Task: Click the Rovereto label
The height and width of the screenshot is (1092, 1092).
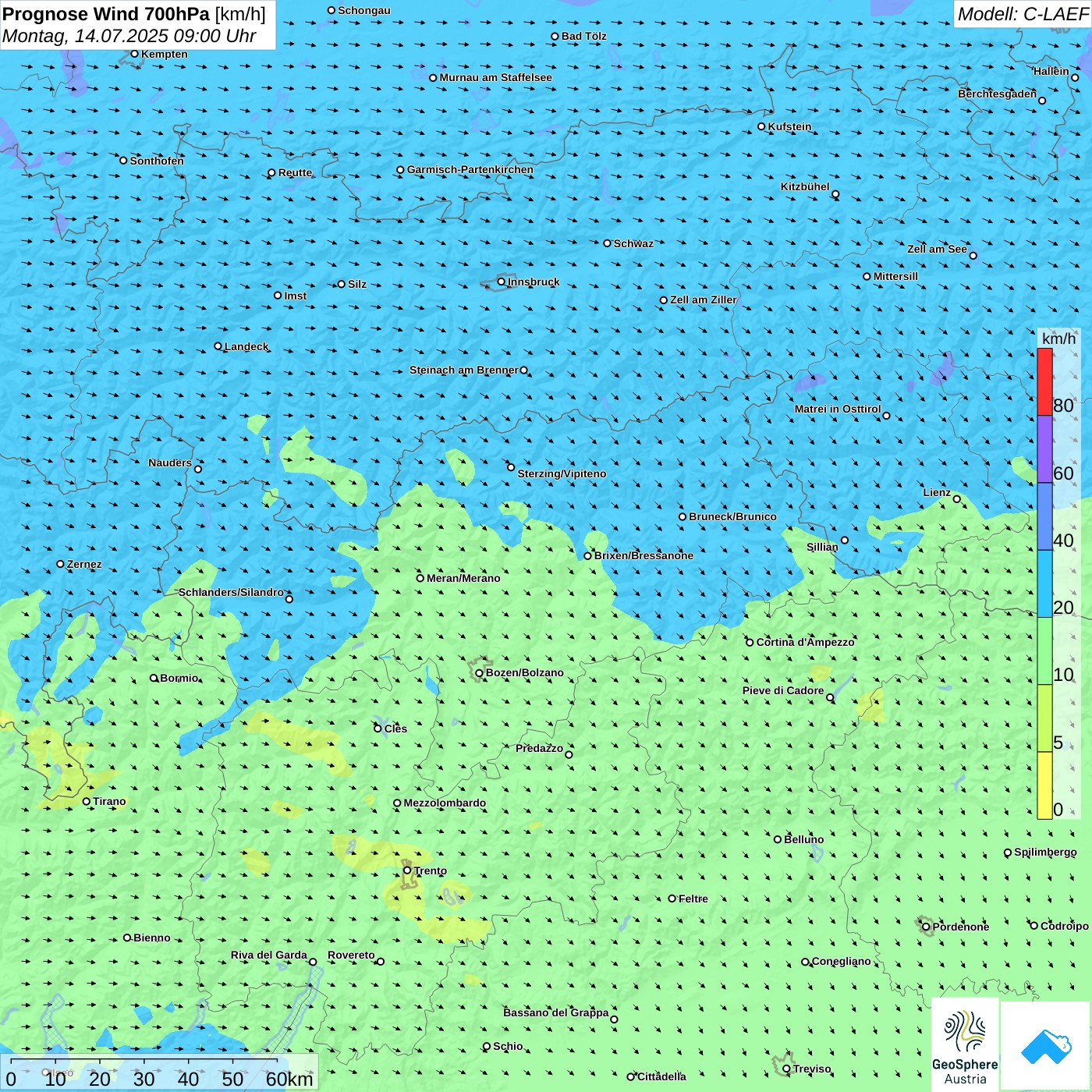Action: [x=351, y=955]
